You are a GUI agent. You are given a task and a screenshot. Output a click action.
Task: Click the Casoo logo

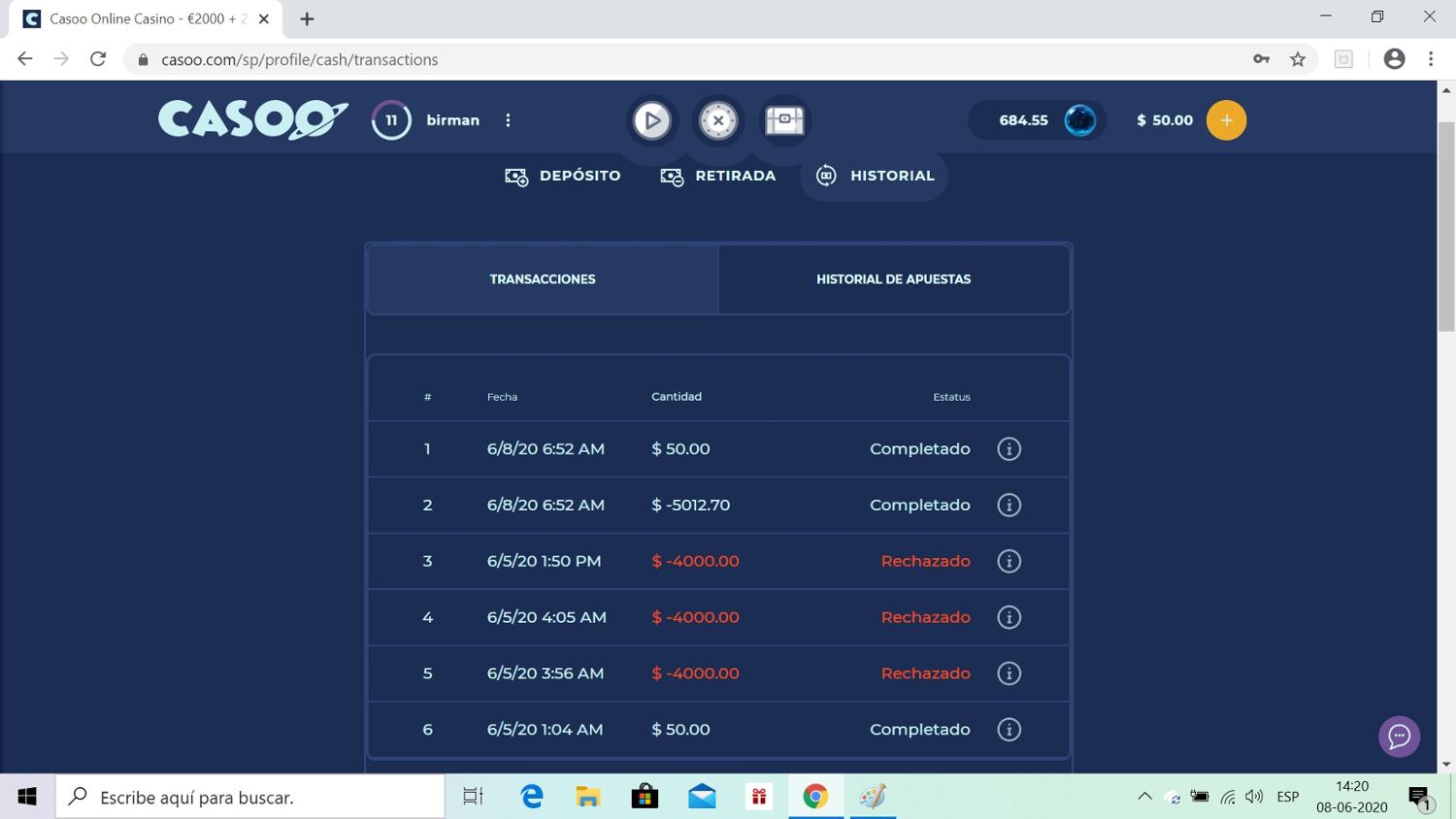pos(252,120)
